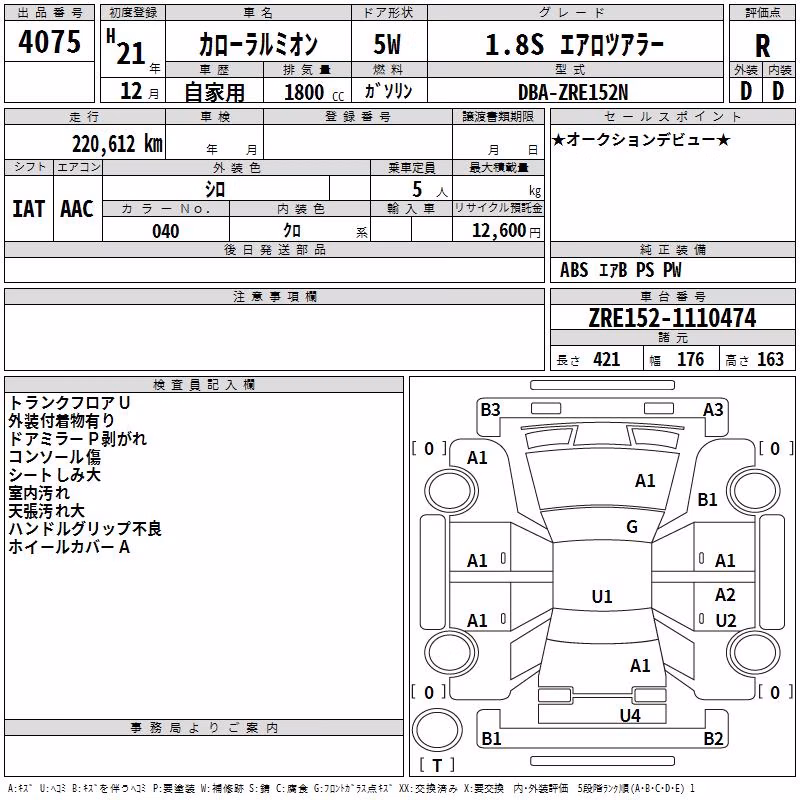Select the note ホイールカバーA
The width and height of the screenshot is (800, 800).
point(69,547)
